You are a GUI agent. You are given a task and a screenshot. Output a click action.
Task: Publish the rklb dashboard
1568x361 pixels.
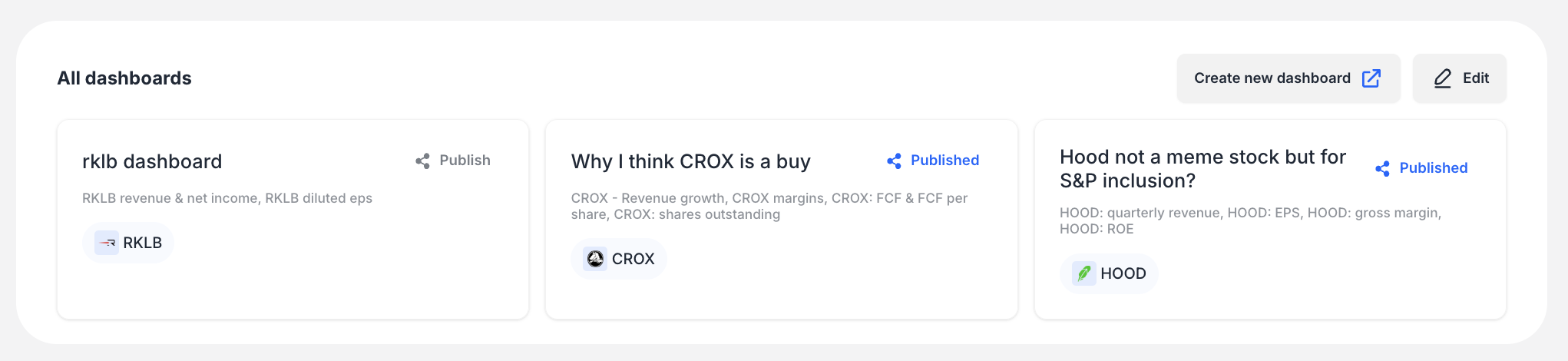(x=453, y=161)
